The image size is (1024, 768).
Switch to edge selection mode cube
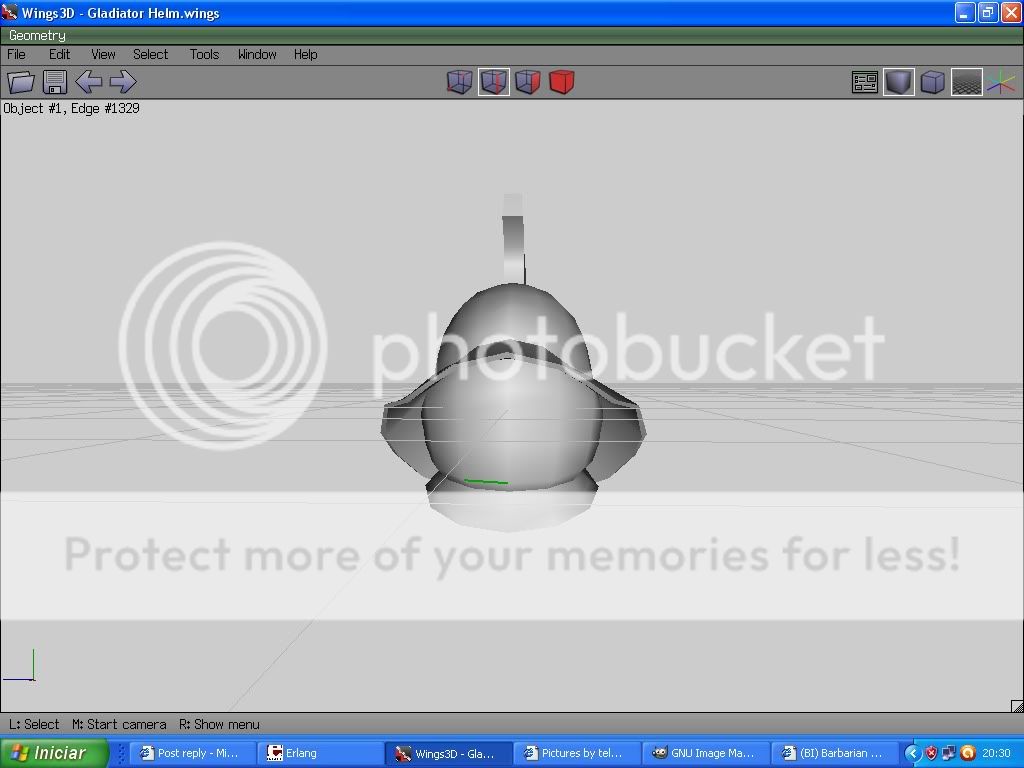493,82
